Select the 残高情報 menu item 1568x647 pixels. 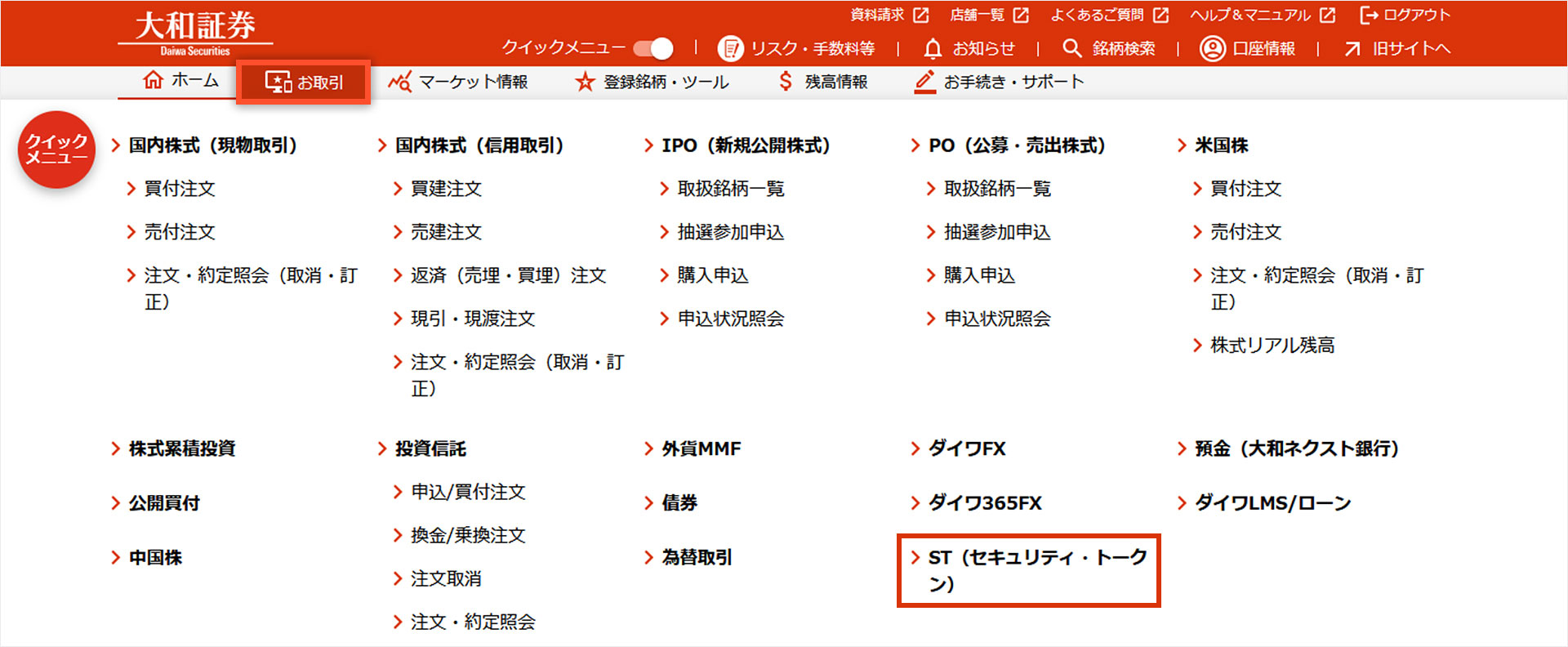(x=823, y=82)
